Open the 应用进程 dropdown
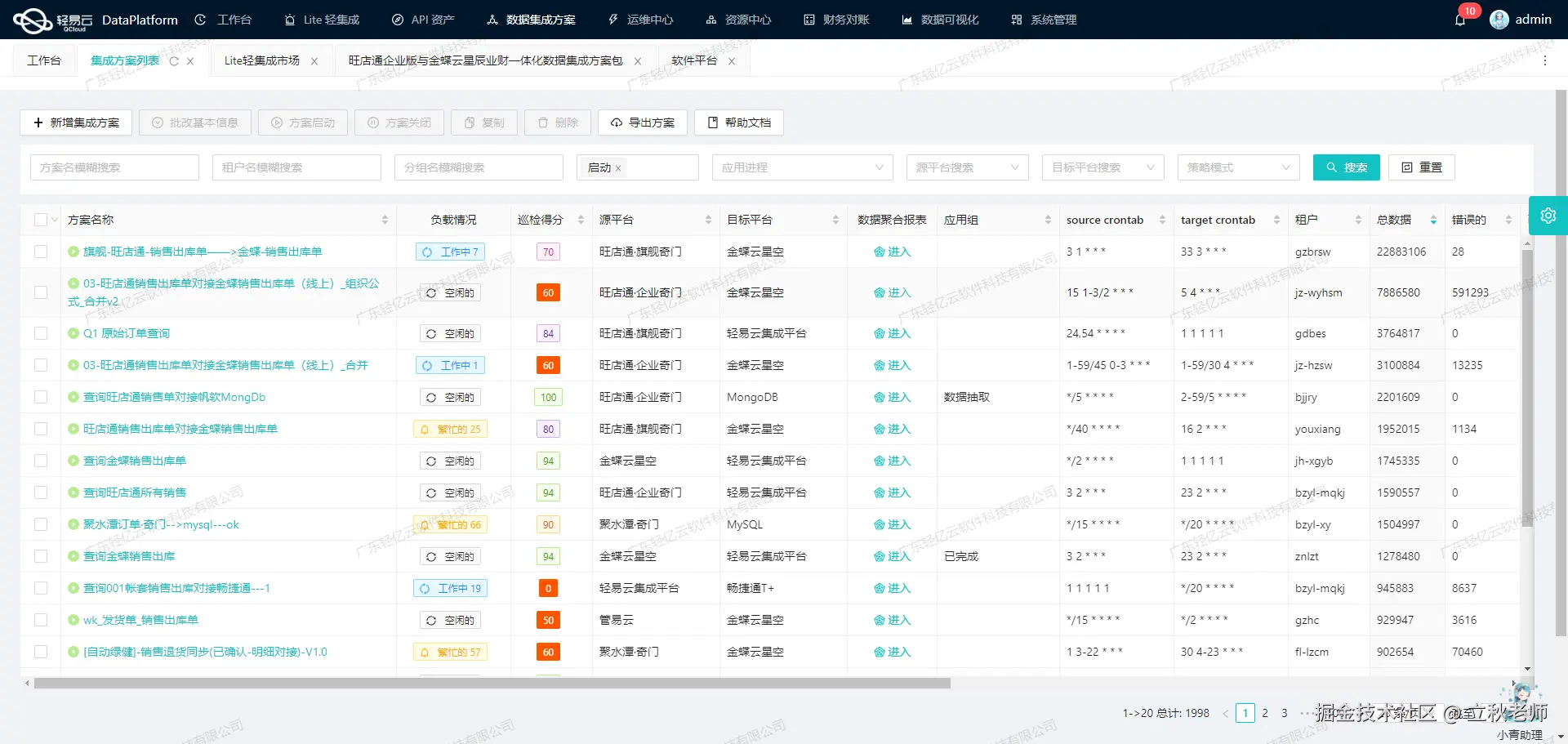 coord(802,167)
